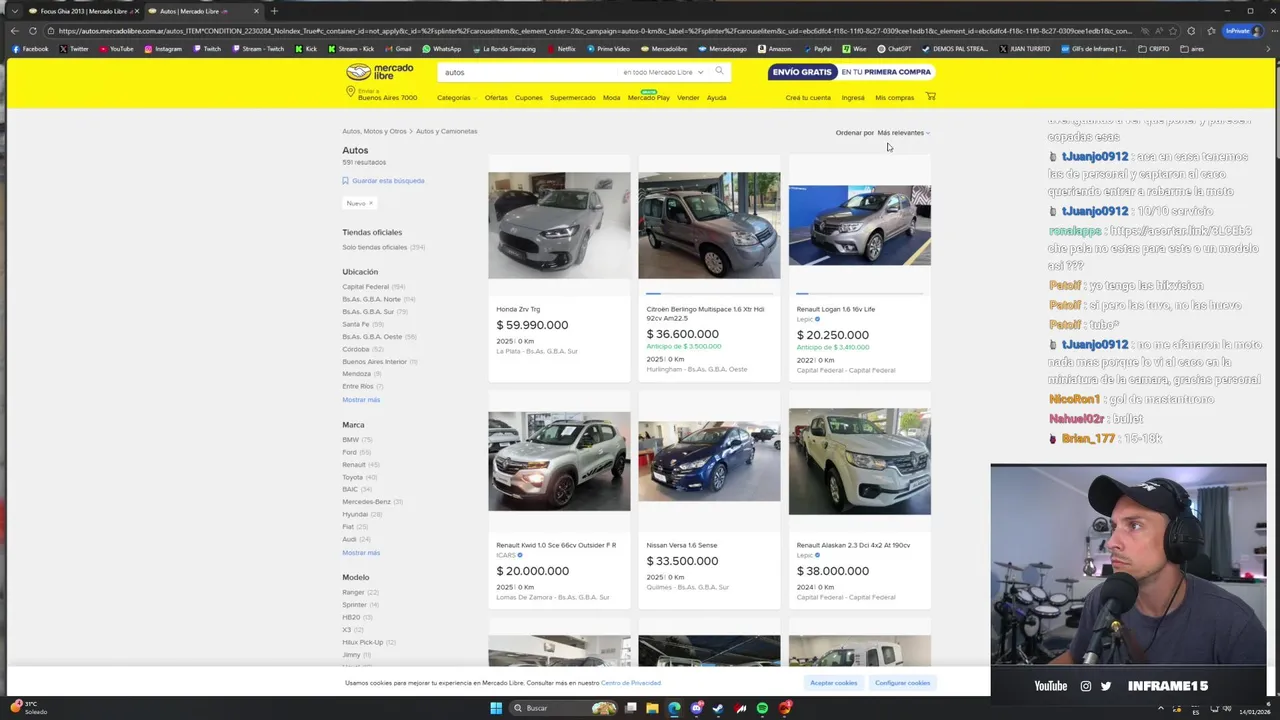Open Spotify from the taskbar
Viewport: 1280px width, 720px height.
click(x=763, y=708)
